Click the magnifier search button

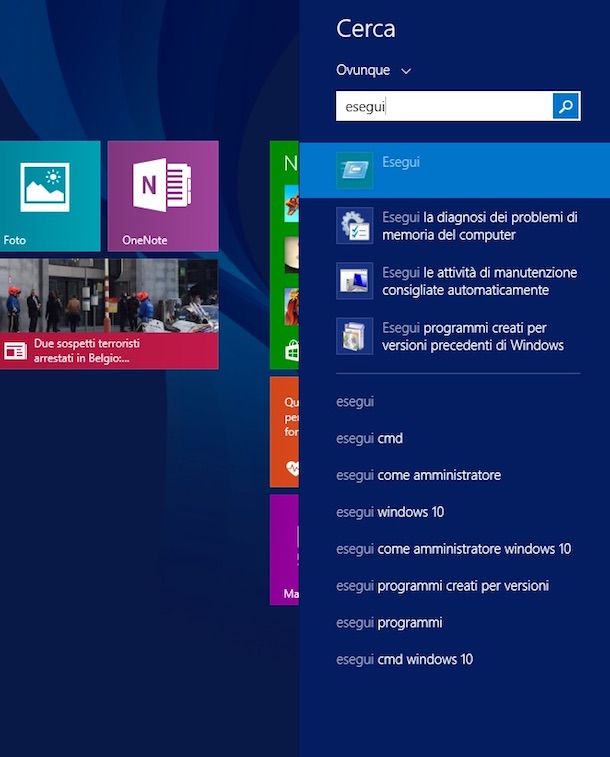pos(566,106)
